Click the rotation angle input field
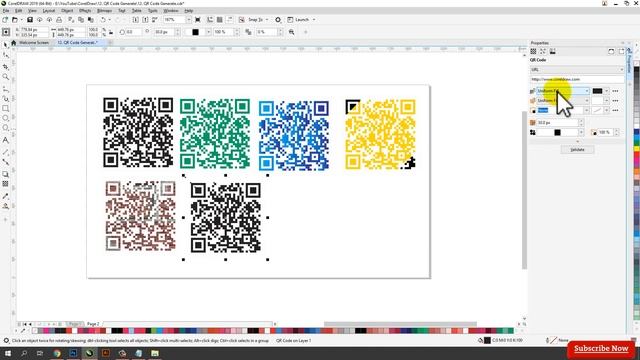Screen dimensions: 640x360 [133, 32]
